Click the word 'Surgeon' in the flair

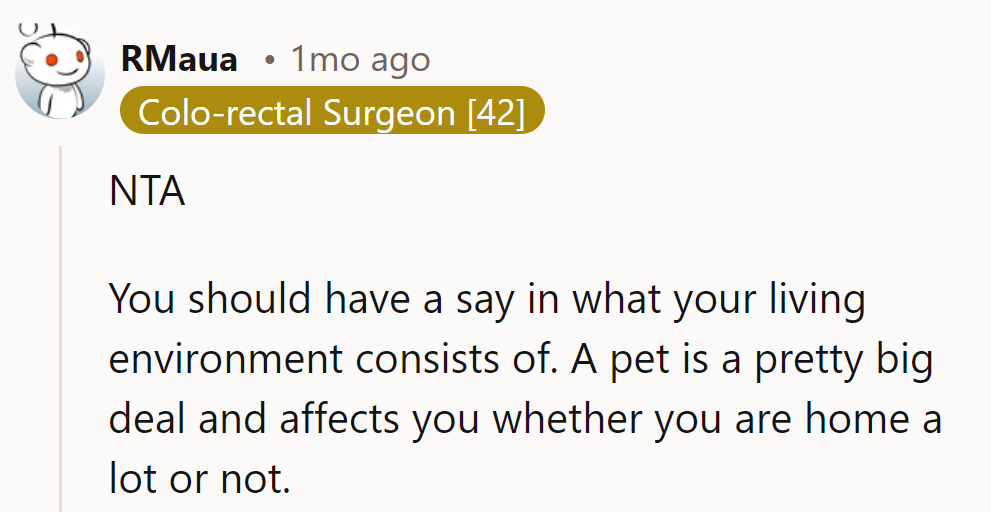389,113
